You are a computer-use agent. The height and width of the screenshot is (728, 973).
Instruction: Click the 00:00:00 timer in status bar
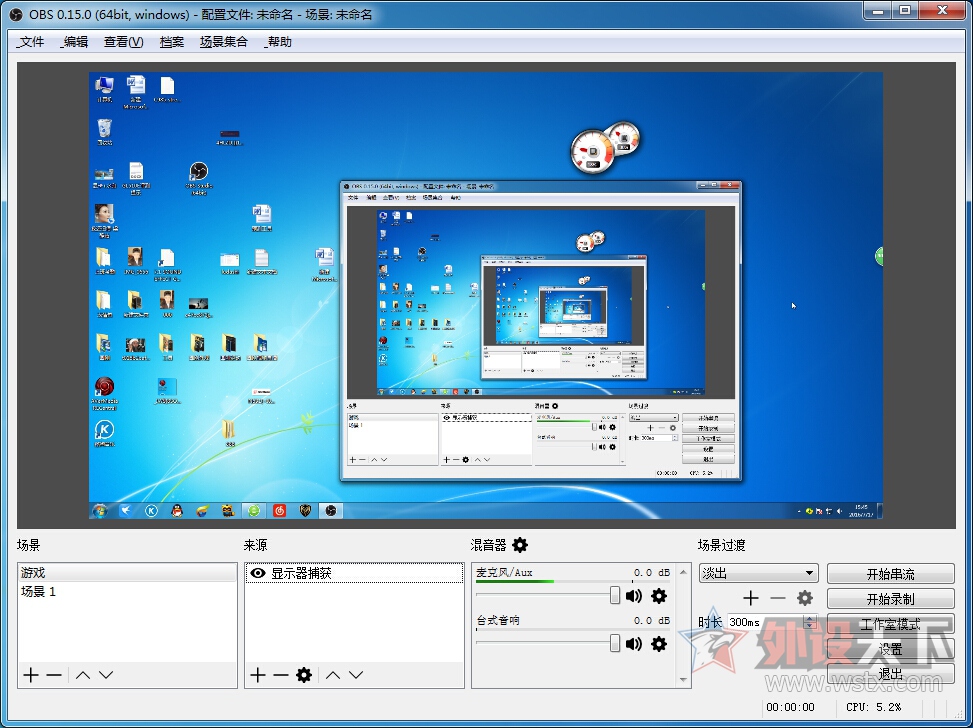(790, 707)
